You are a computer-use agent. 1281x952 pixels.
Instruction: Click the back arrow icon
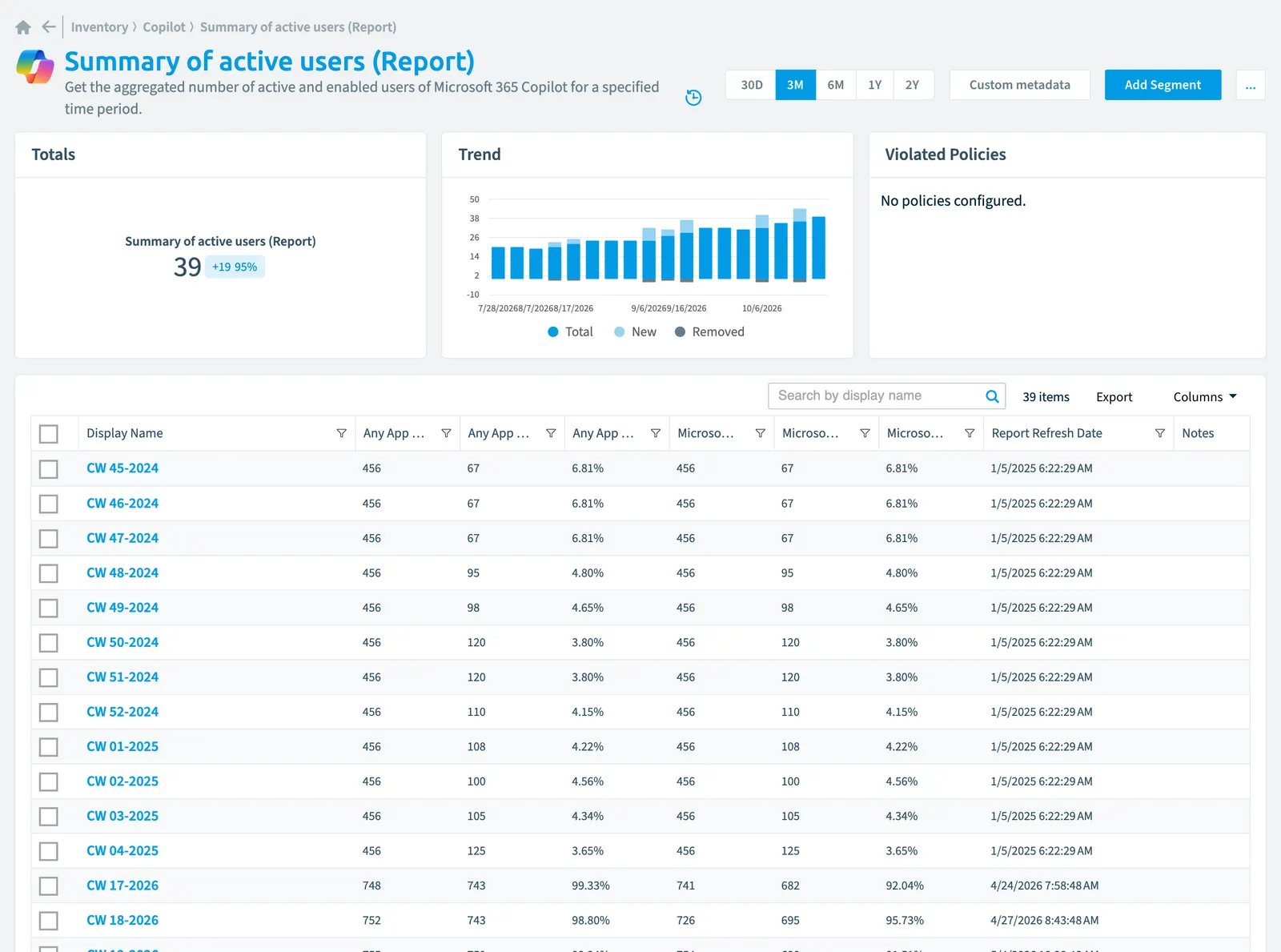tap(49, 27)
